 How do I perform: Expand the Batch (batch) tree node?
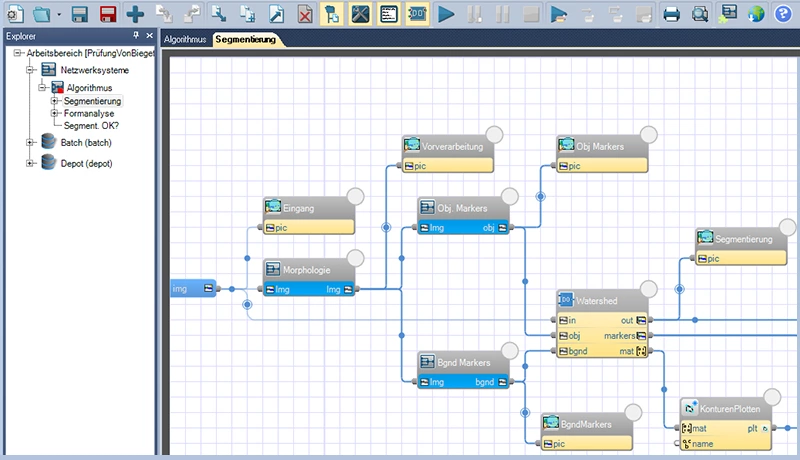[x=30, y=143]
